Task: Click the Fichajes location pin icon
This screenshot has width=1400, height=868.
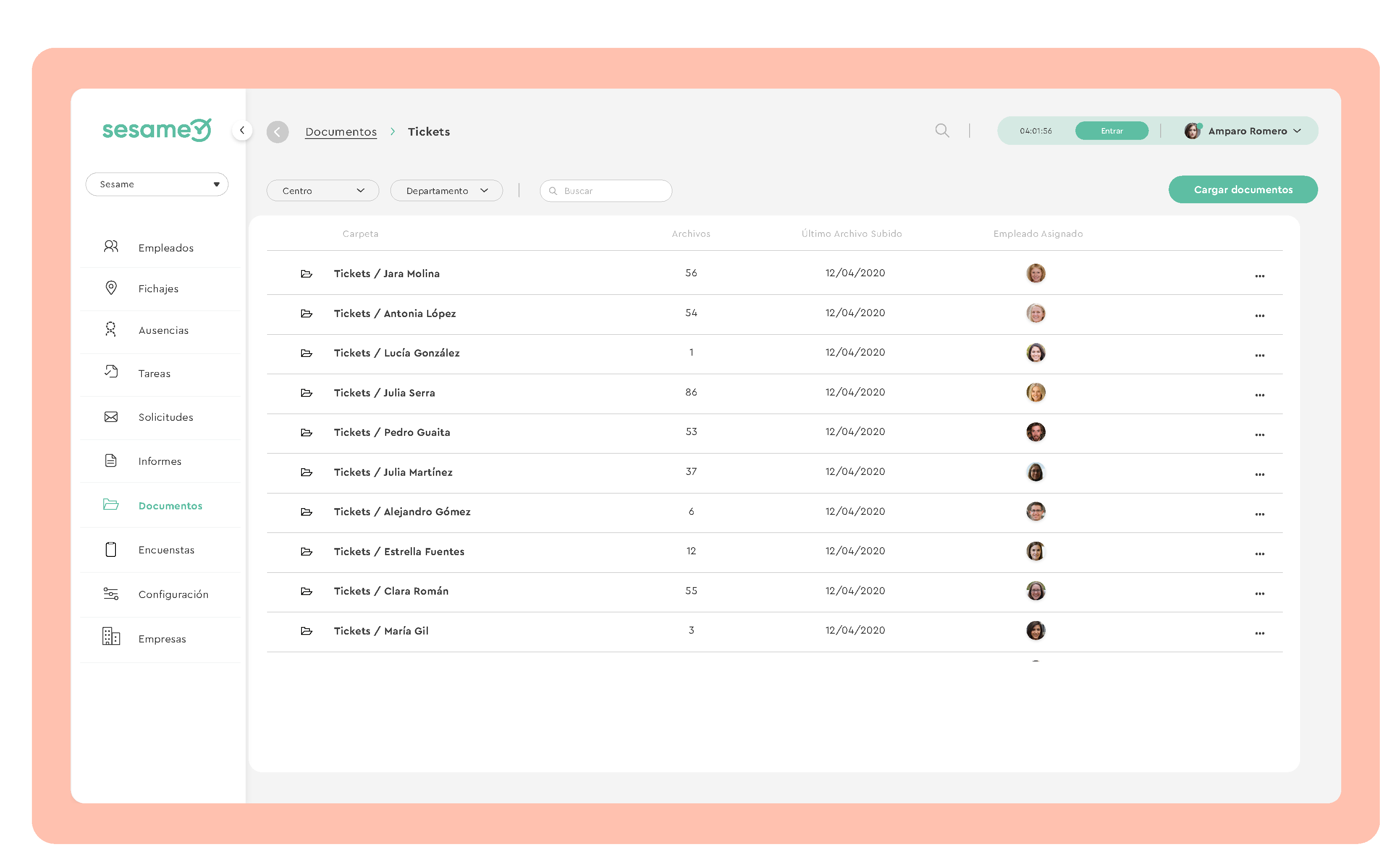Action: [111, 288]
